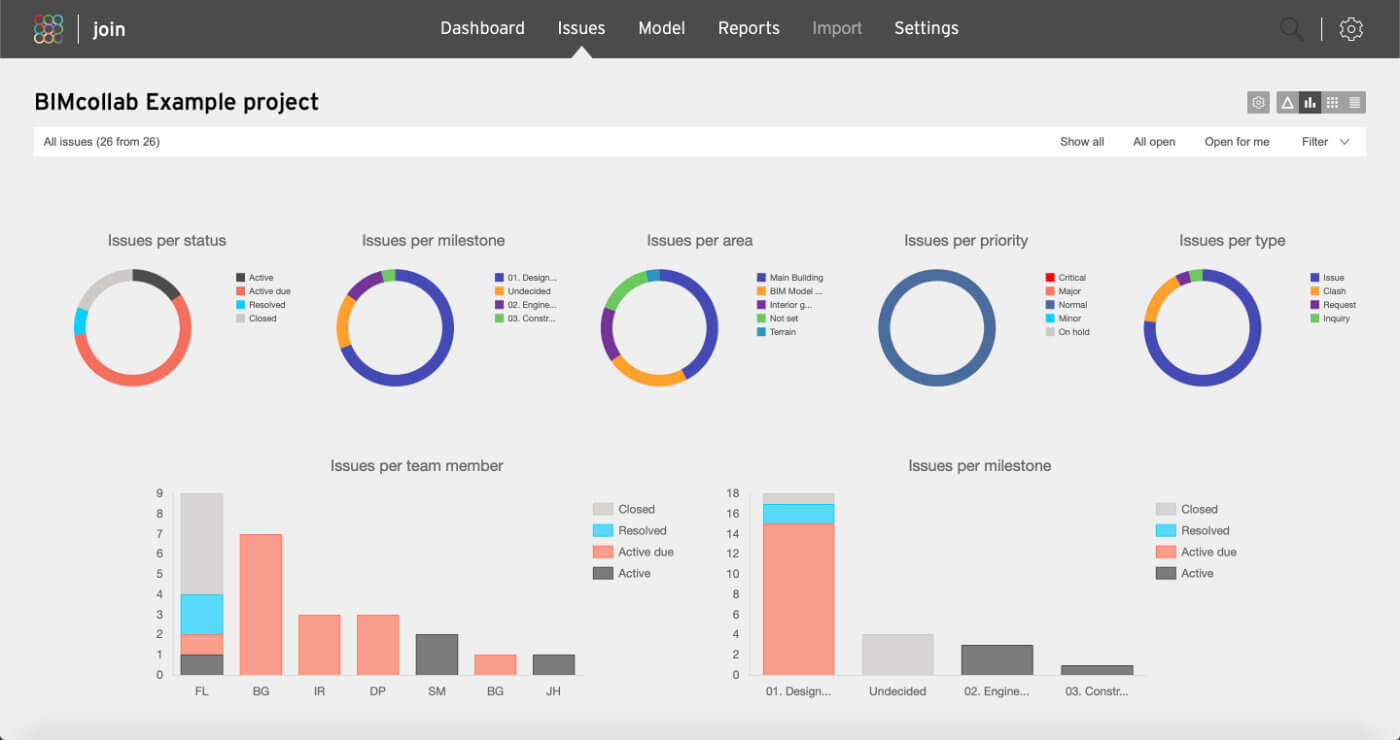
Task: Switch to the list rows view icon
Action: click(x=1355, y=102)
